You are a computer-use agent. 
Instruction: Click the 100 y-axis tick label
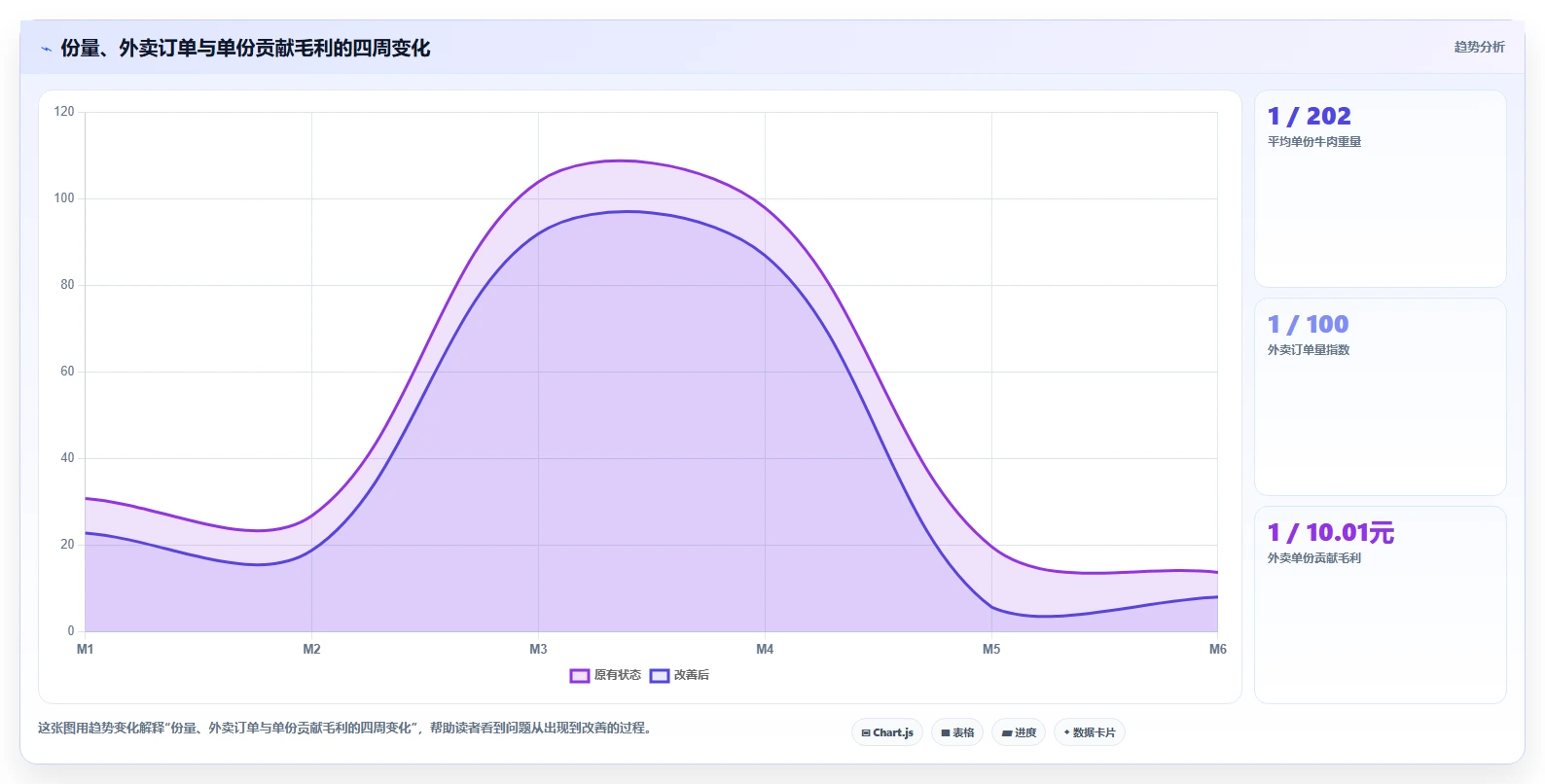click(64, 198)
